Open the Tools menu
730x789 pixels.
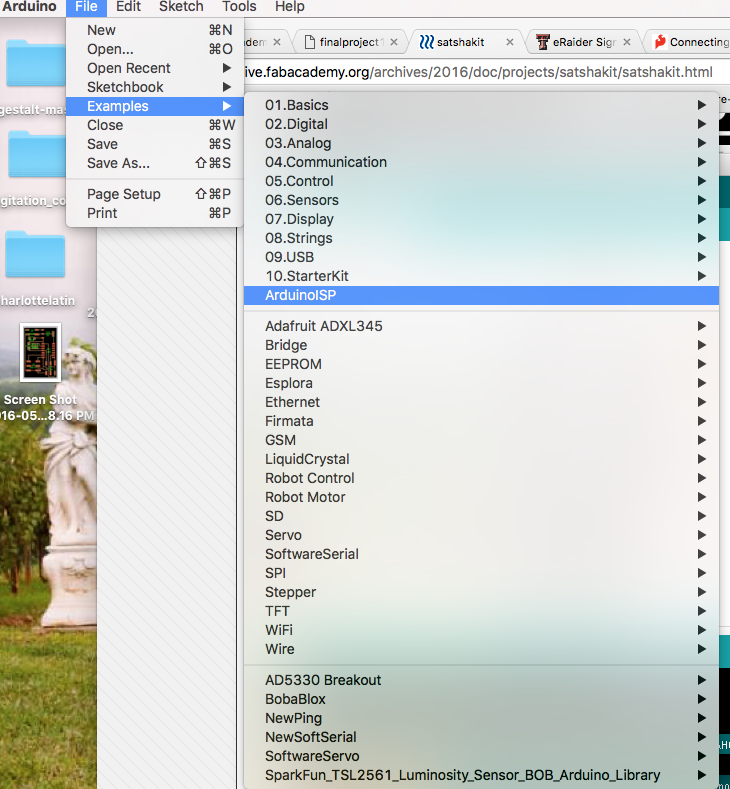click(x=239, y=7)
